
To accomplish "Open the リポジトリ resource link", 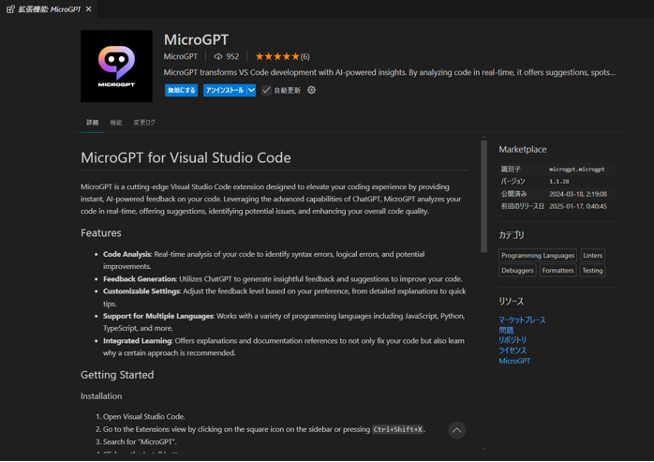I will [x=513, y=340].
